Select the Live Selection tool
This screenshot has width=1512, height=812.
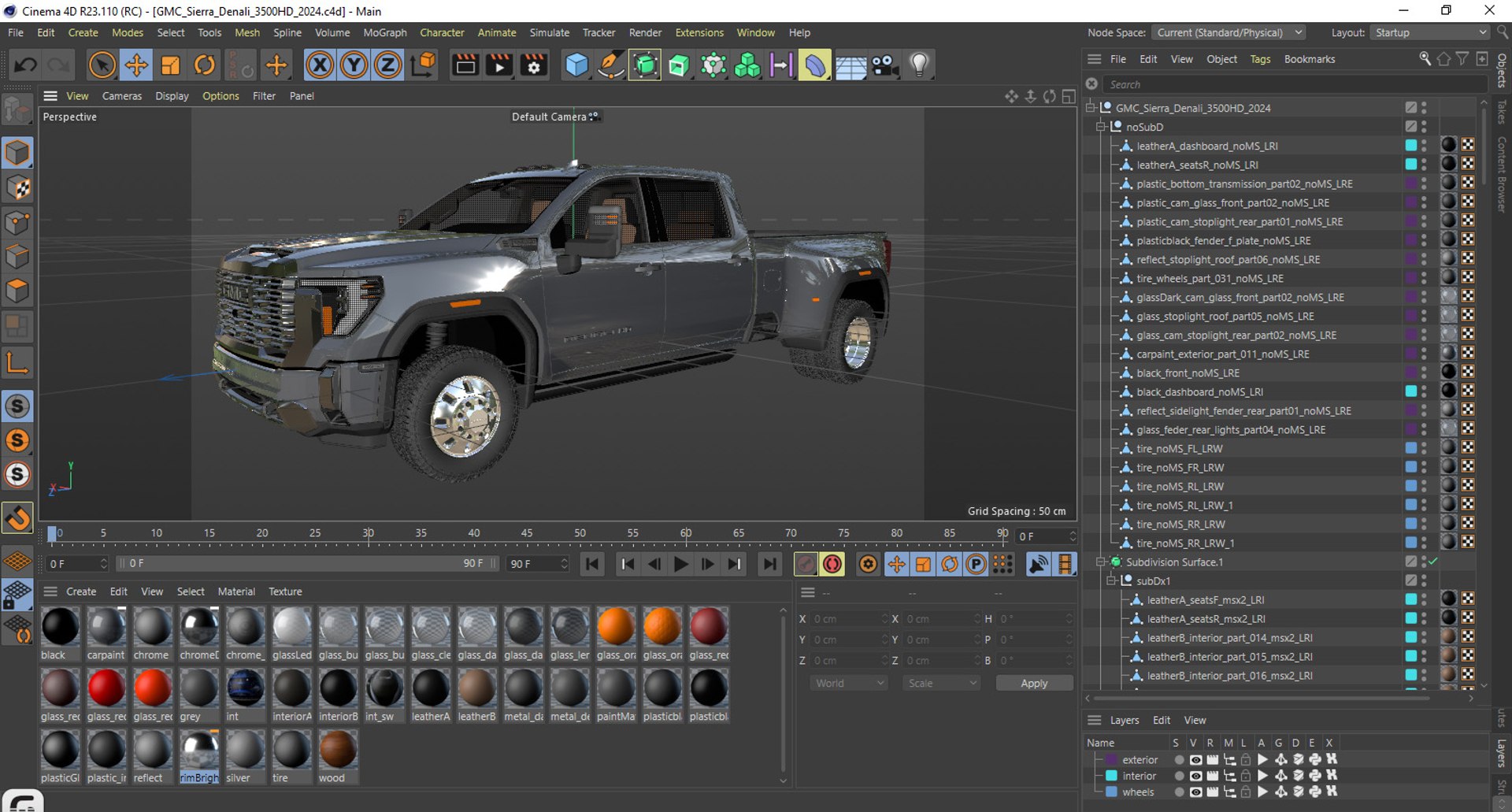[102, 65]
